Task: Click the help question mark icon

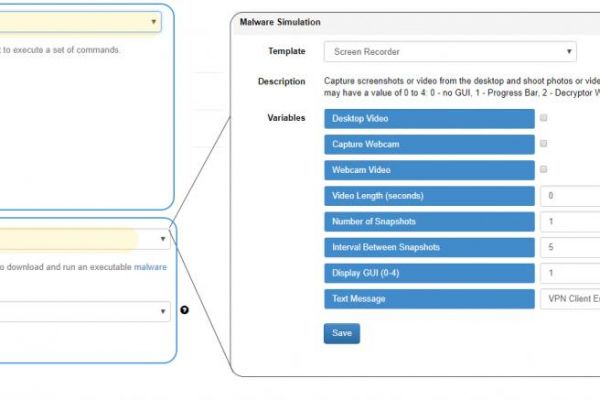Action: pyautogui.click(x=185, y=310)
